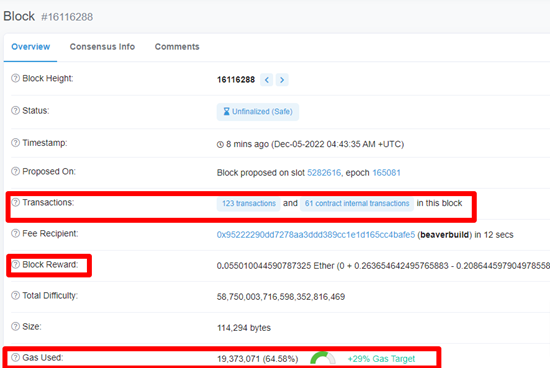550x368 pixels.
Task: Click the block reward 0.055010044590787325 Ether value
Action: [x=275, y=266]
